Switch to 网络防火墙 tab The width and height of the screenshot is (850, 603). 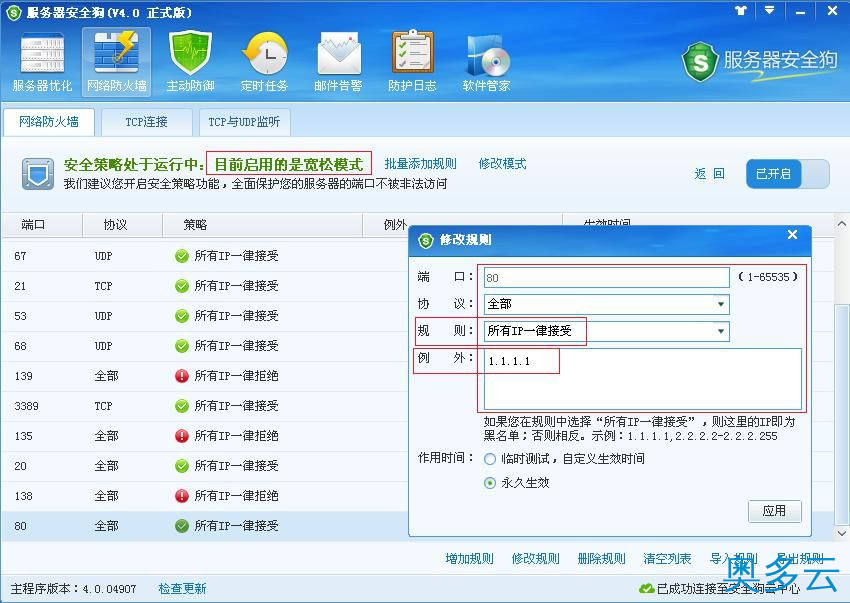point(49,121)
